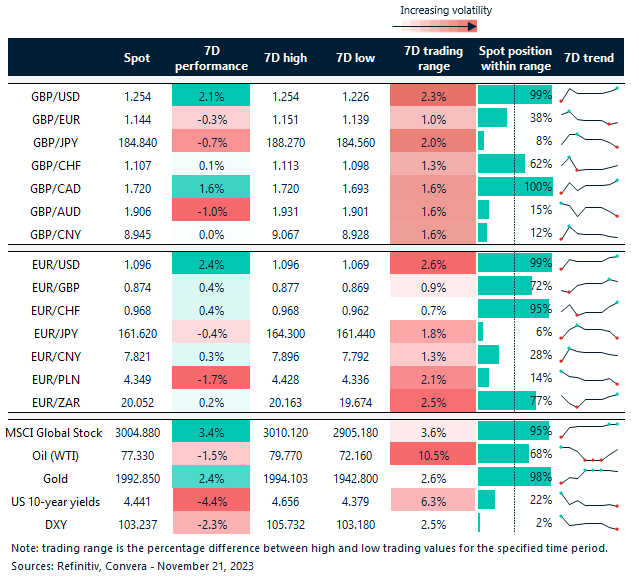The width and height of the screenshot is (639, 579).
Task: Click the Oil 10.5% trading range cell
Action: click(x=432, y=455)
